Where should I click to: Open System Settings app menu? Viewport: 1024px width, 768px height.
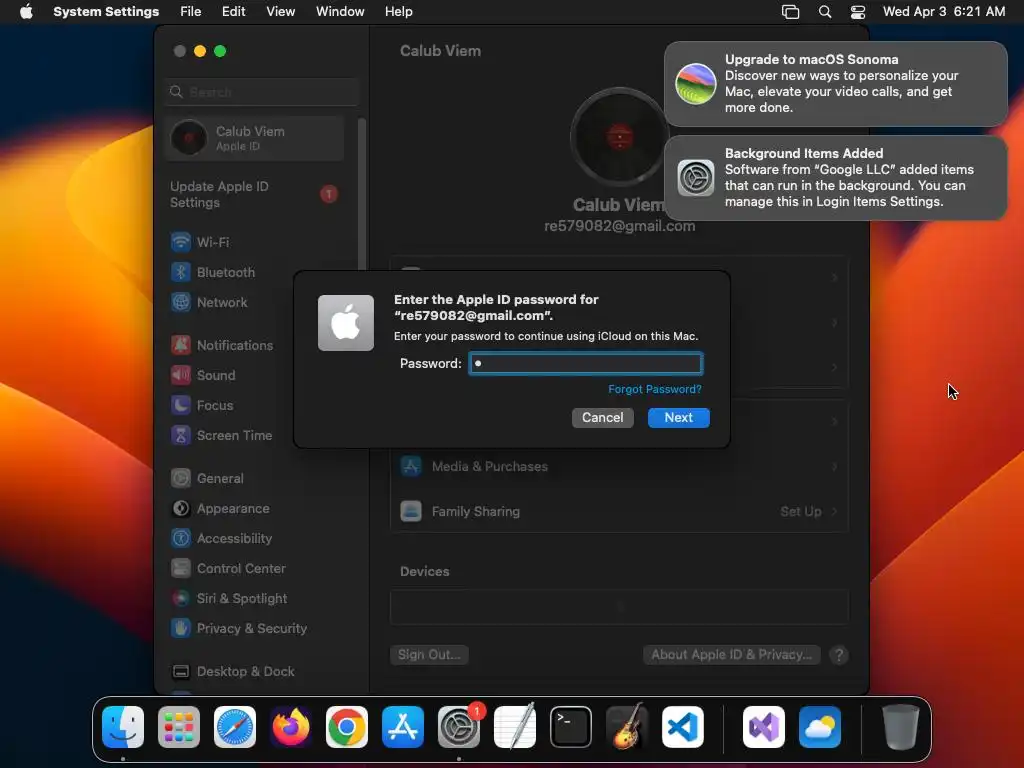click(x=106, y=12)
